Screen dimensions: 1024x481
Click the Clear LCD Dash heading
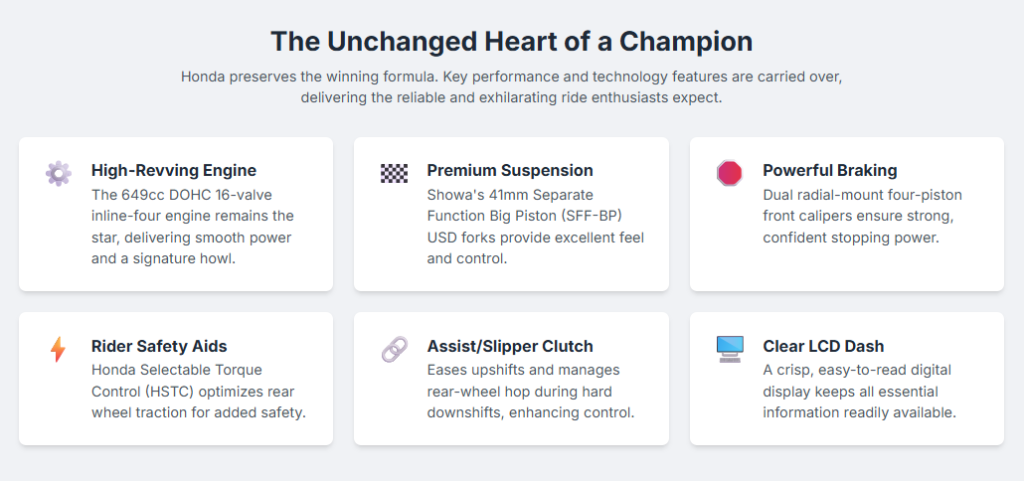pyautogui.click(x=823, y=346)
